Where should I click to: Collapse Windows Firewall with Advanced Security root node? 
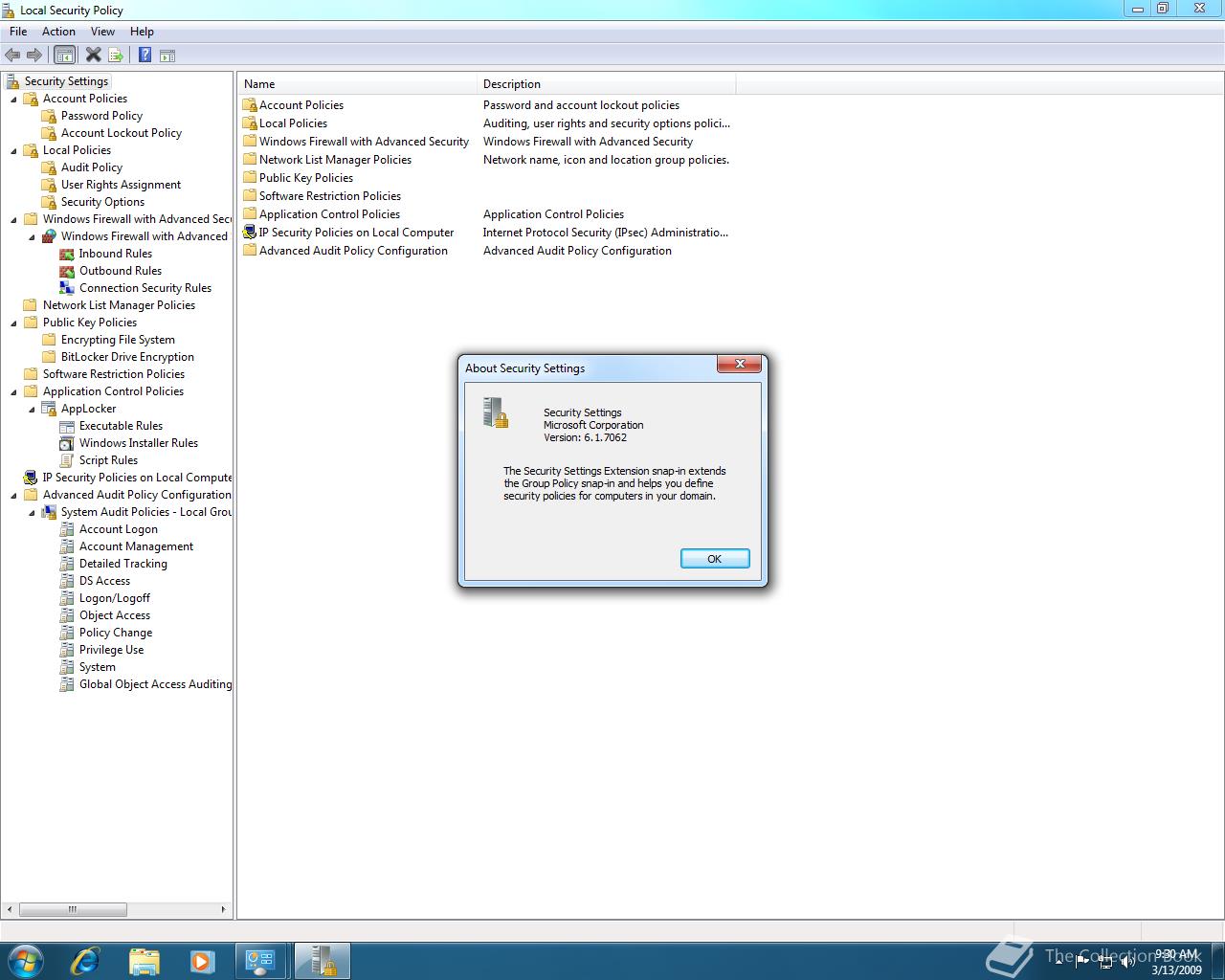click(13, 219)
